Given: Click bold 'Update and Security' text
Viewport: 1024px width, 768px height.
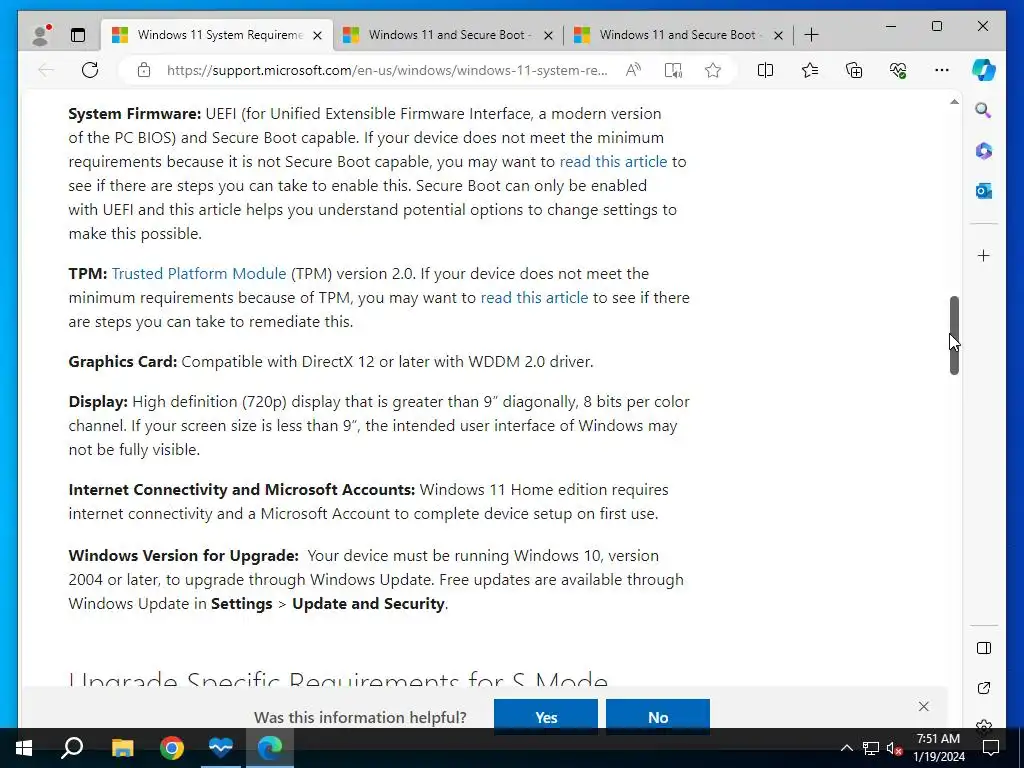Looking at the screenshot, I should [368, 604].
